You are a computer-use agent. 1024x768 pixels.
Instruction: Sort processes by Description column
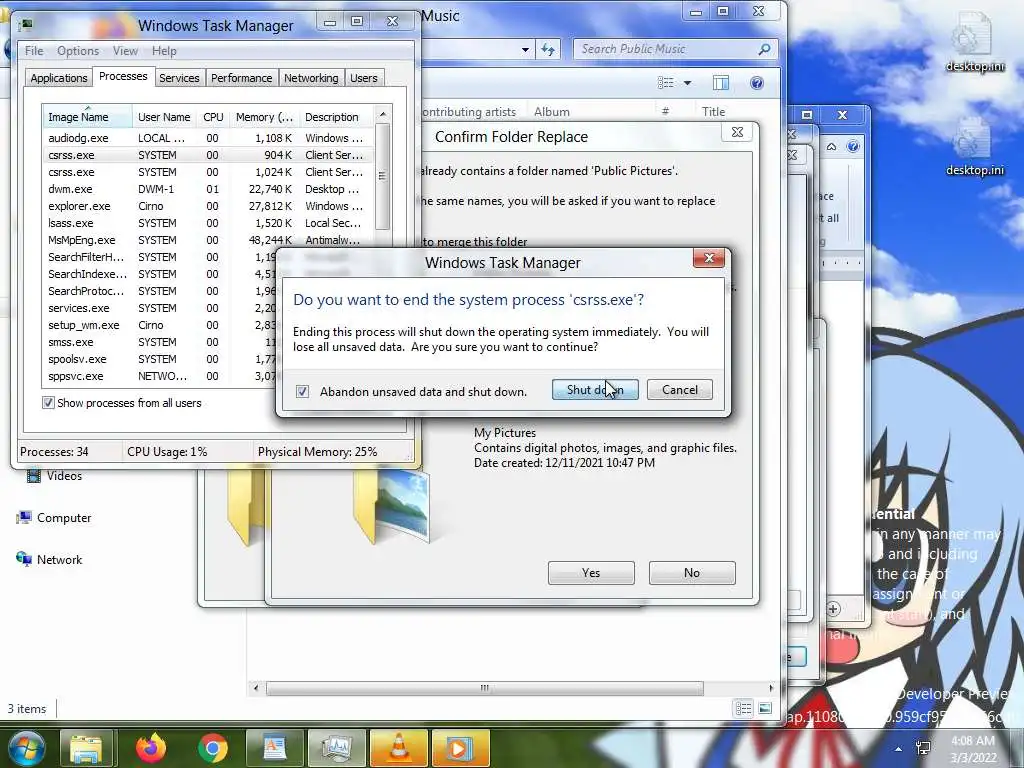[x=336, y=117]
